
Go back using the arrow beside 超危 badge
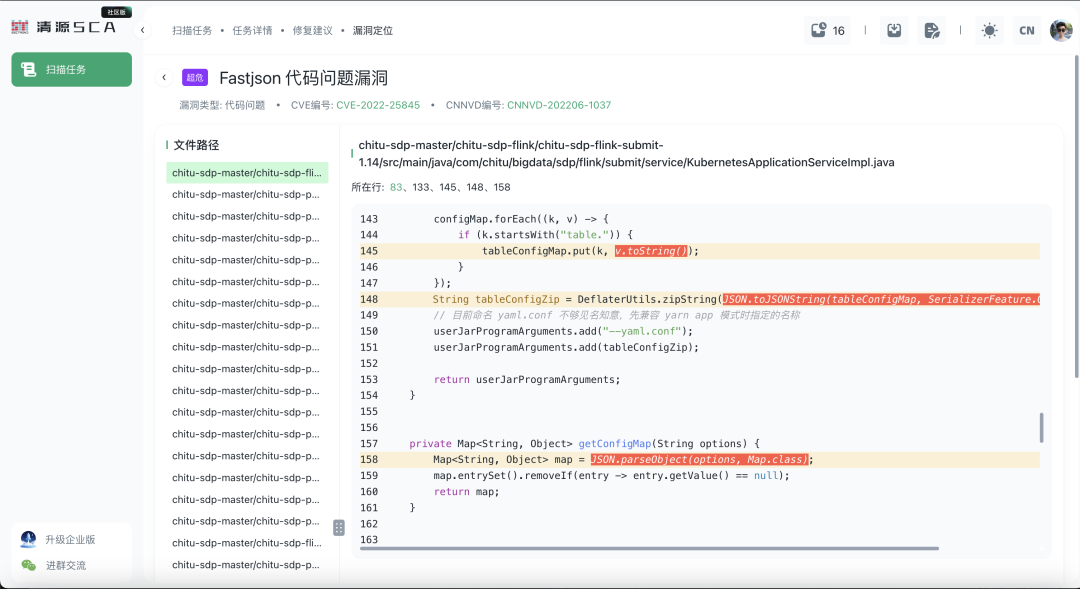(164, 78)
